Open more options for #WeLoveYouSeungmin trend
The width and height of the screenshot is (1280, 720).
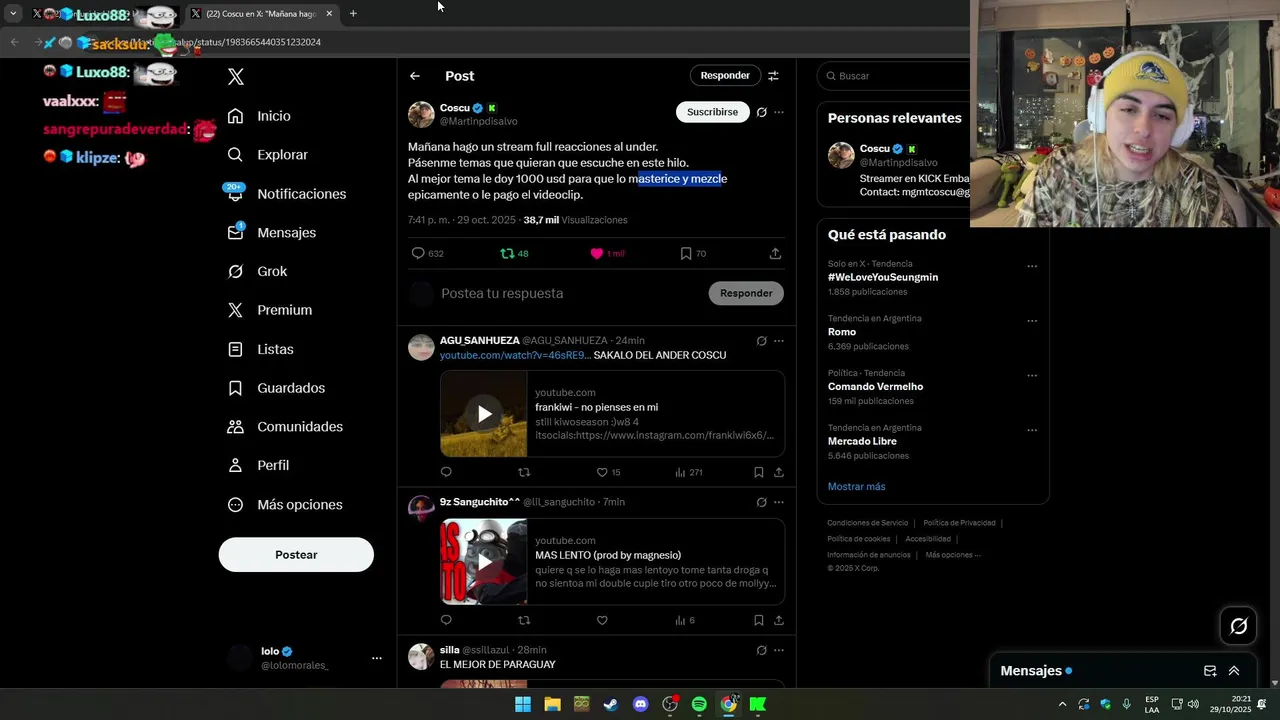click(x=1032, y=267)
